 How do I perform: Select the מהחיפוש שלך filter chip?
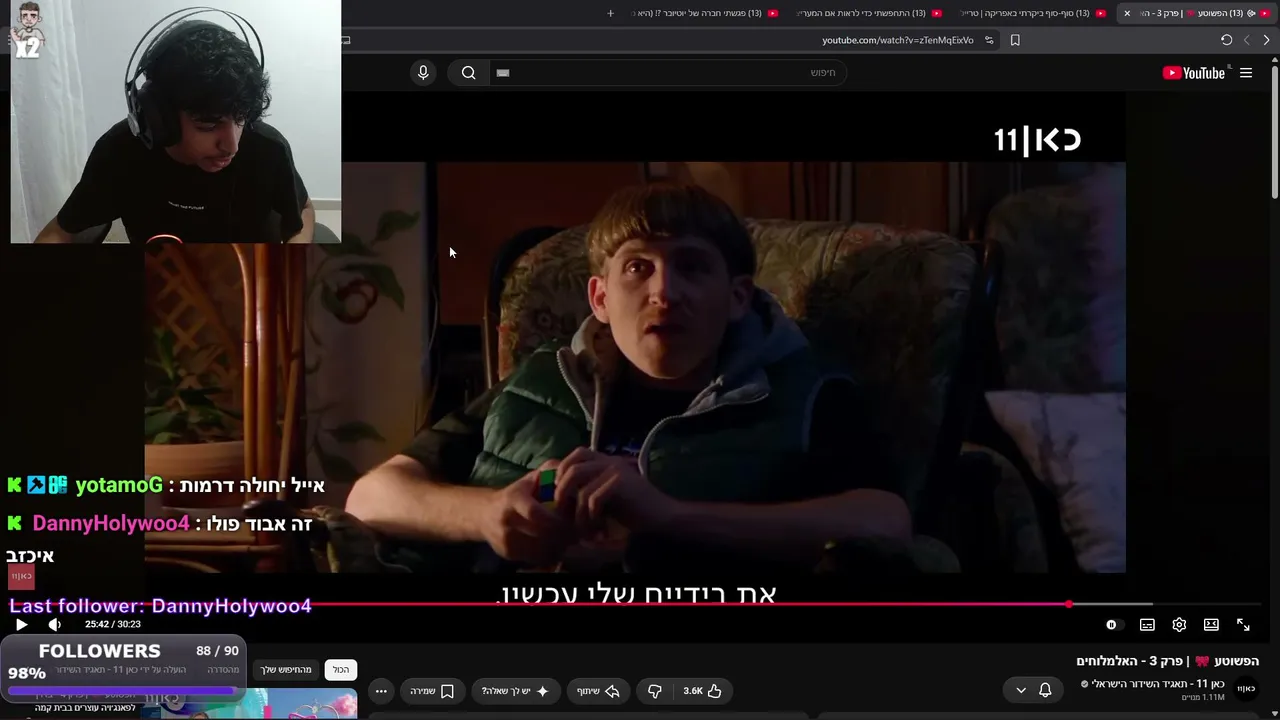286,670
